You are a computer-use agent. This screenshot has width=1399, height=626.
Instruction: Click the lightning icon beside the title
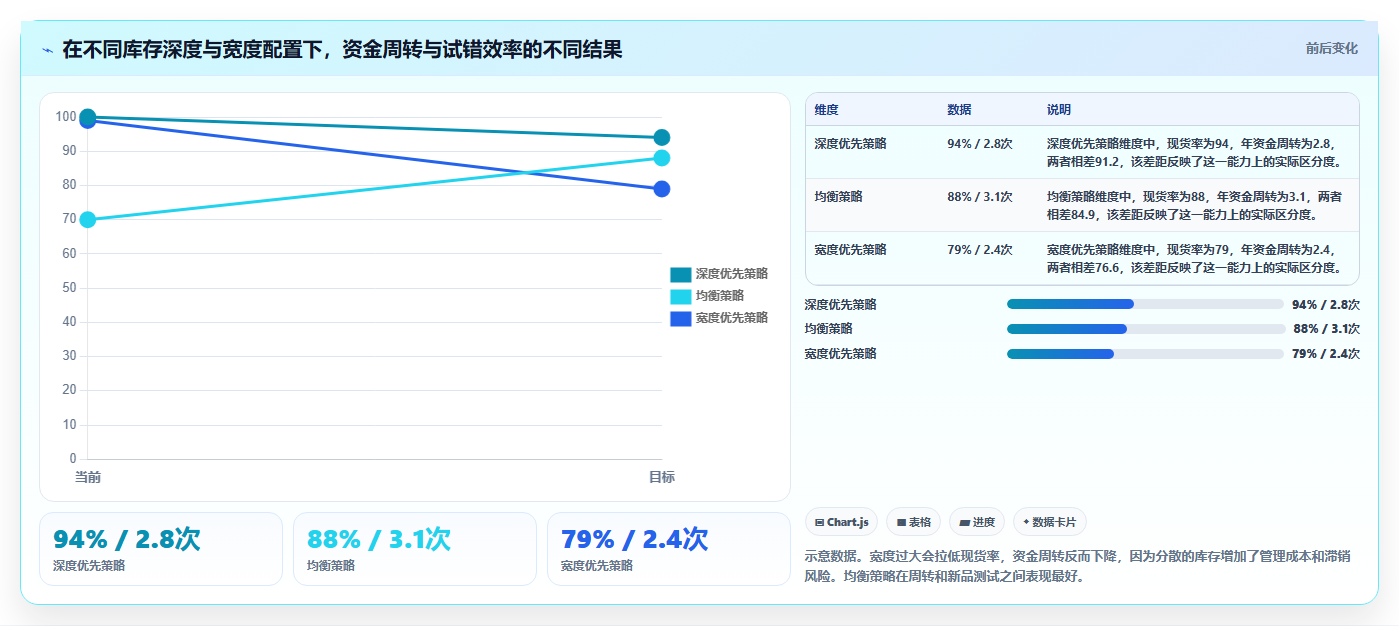point(47,49)
